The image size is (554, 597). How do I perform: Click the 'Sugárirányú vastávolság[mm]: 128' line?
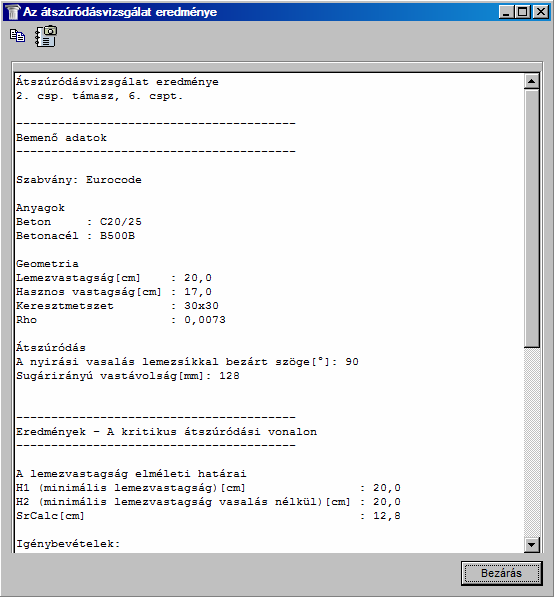click(128, 376)
